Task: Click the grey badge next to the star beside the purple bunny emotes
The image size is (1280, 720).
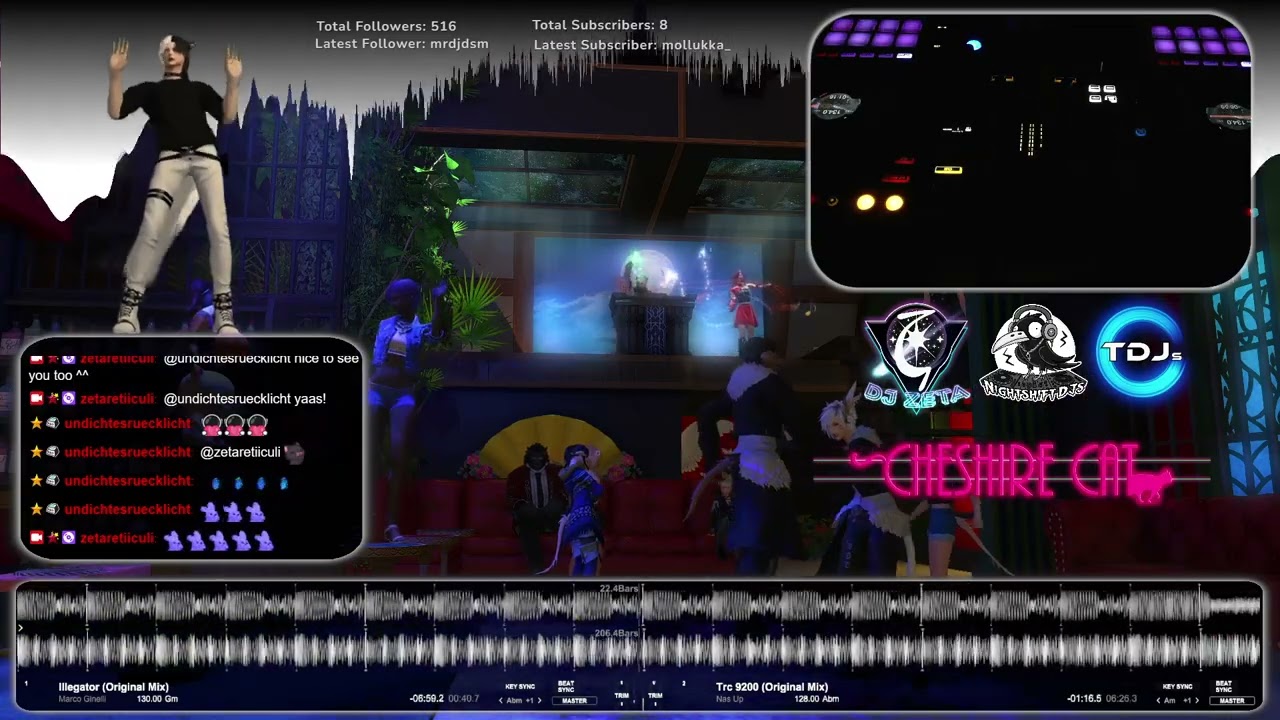Action: [x=53, y=509]
